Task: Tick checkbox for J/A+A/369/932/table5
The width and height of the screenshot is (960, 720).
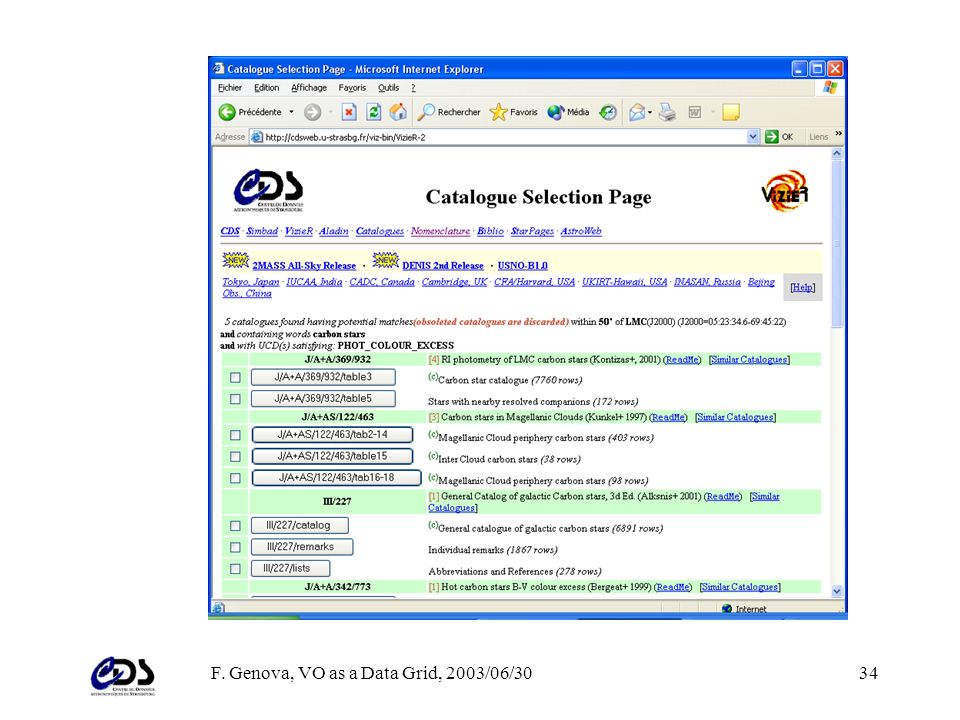Action: click(235, 399)
